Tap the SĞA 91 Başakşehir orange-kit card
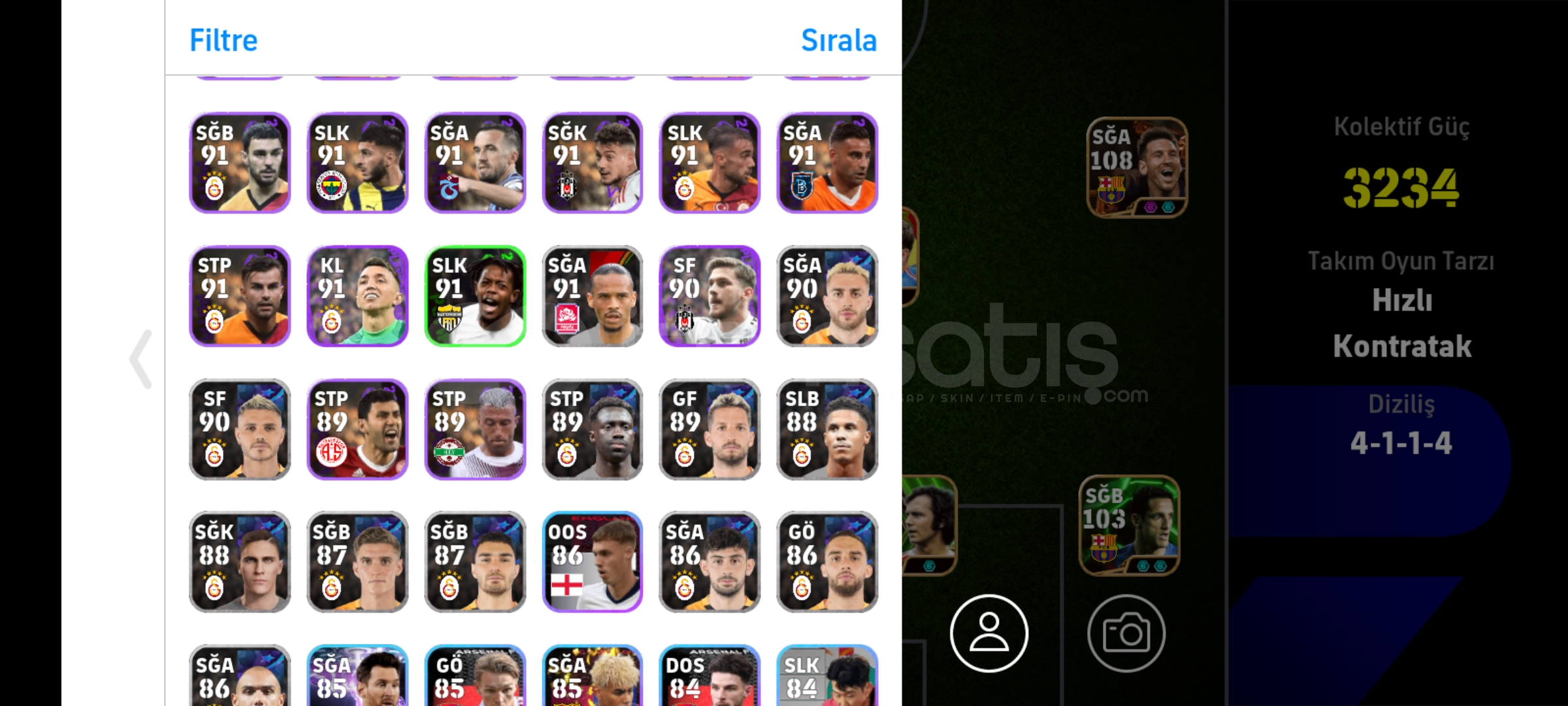Screen dimensions: 1568x706 pos(827,163)
